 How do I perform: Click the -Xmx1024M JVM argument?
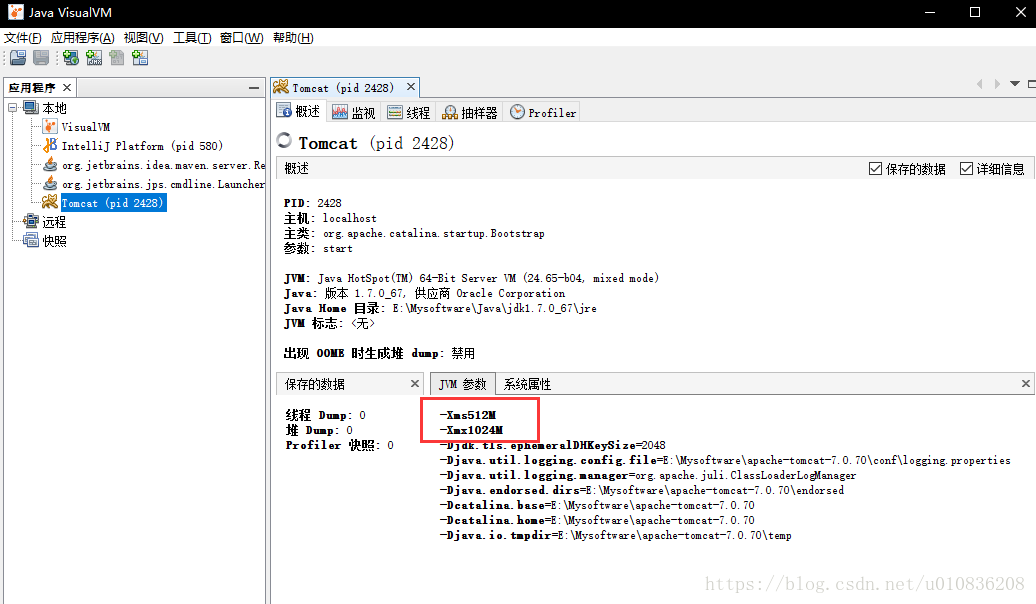pyautogui.click(x=471, y=430)
